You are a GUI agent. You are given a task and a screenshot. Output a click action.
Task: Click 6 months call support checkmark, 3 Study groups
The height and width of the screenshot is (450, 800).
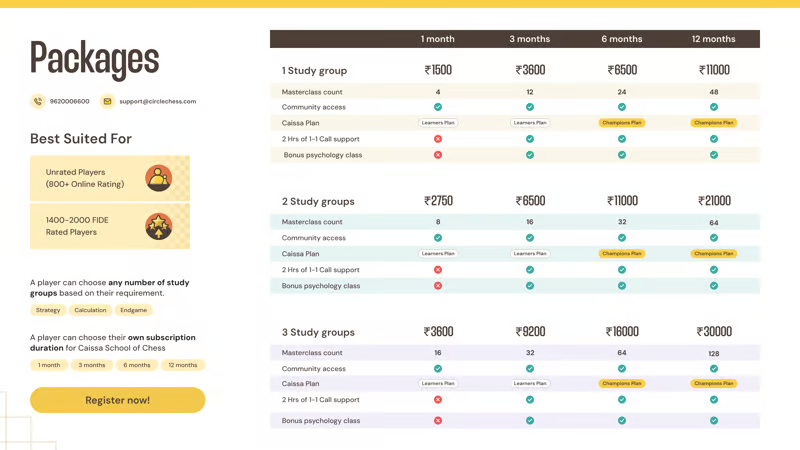click(x=622, y=399)
